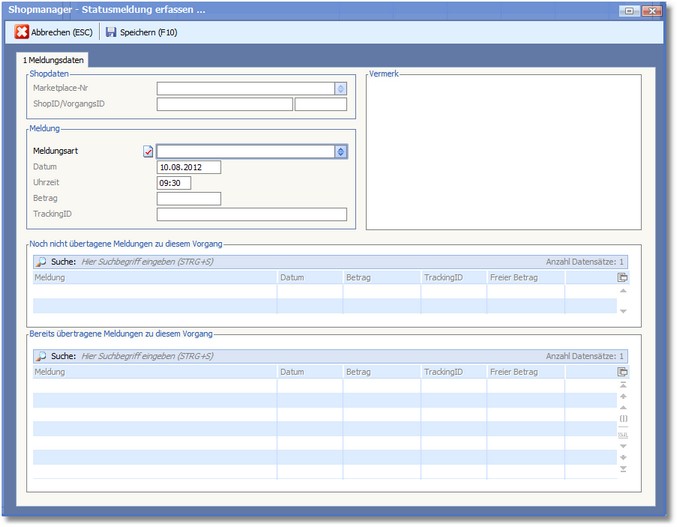Open the Meldungsart dropdown list

point(340,152)
